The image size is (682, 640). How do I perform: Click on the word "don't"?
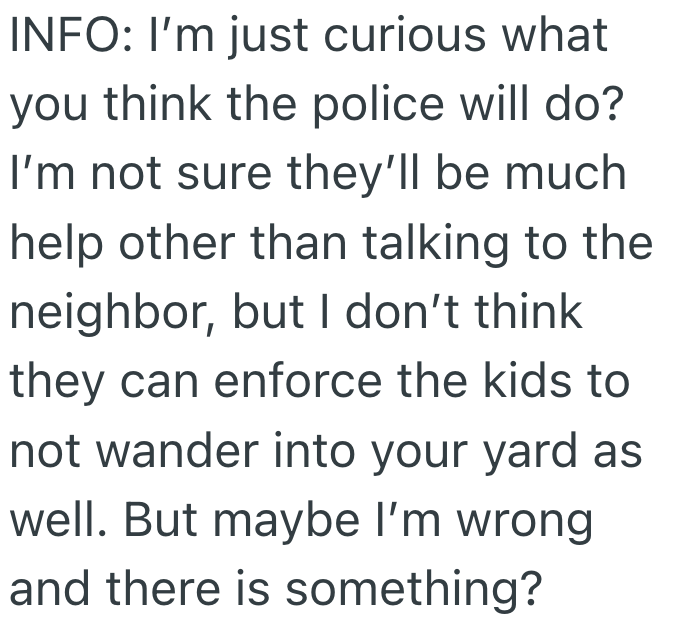click(386, 312)
